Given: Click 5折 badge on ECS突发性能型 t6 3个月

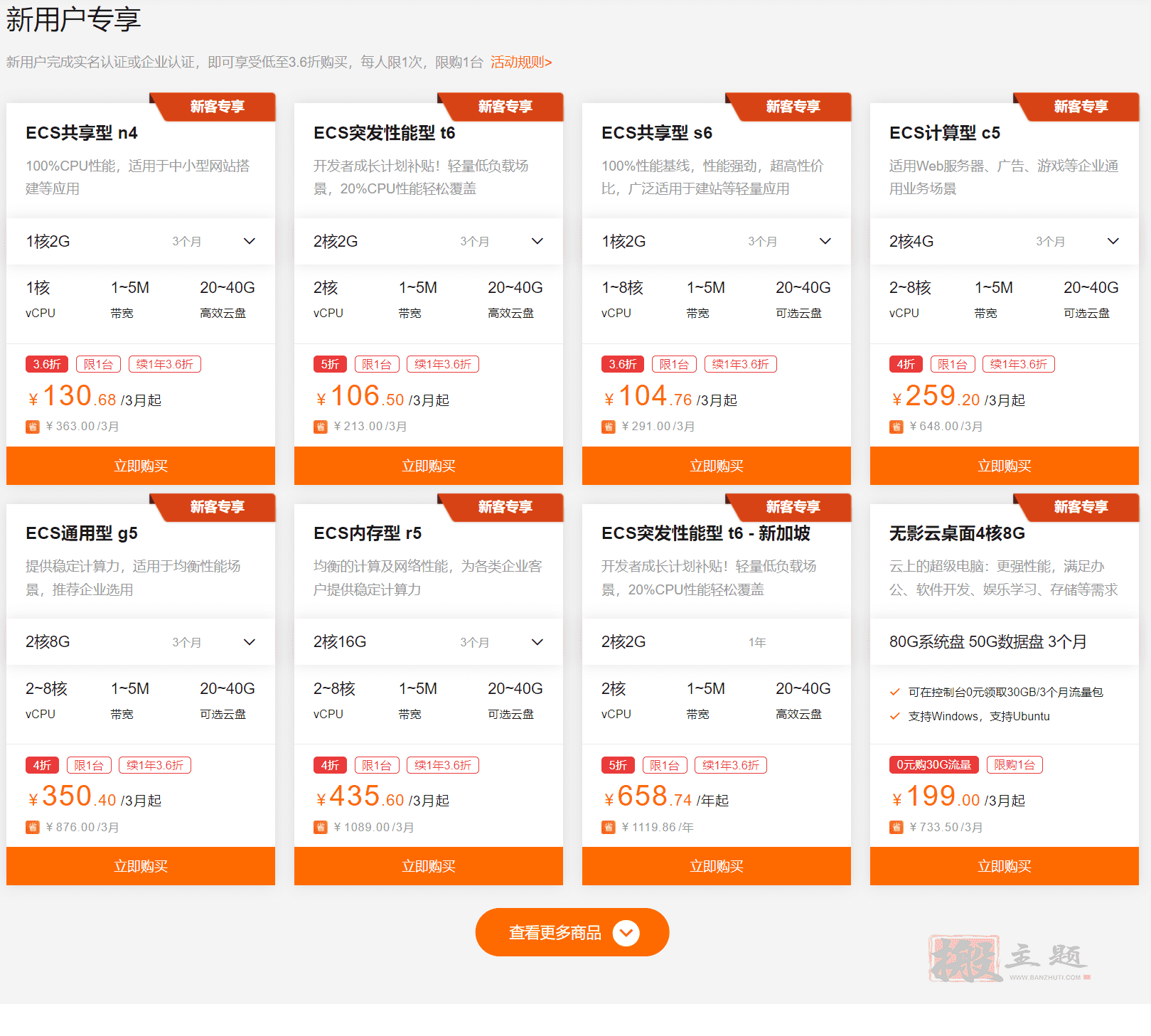Looking at the screenshot, I should (330, 364).
